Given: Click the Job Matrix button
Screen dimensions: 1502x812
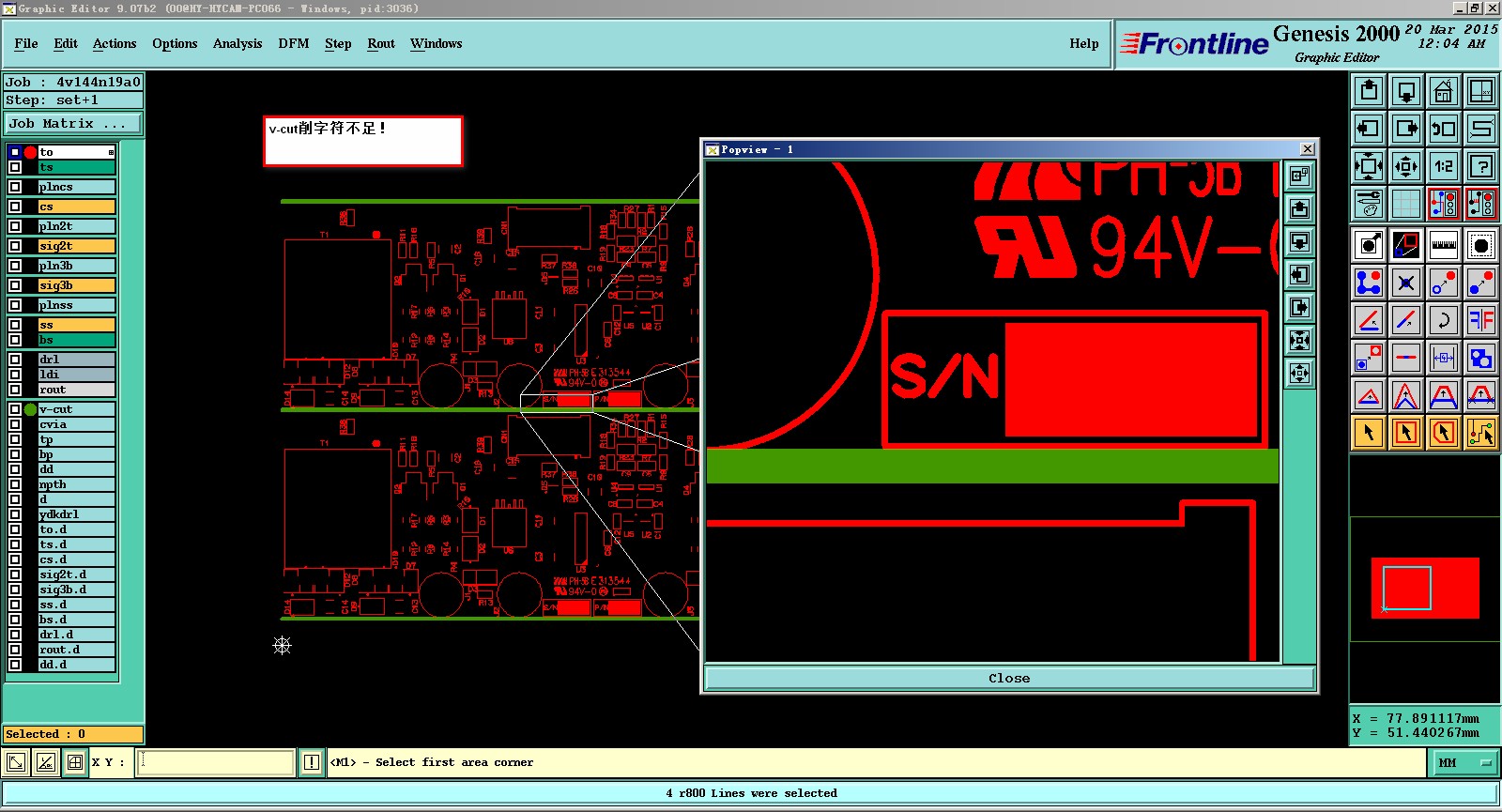Looking at the screenshot, I should click(x=73, y=124).
